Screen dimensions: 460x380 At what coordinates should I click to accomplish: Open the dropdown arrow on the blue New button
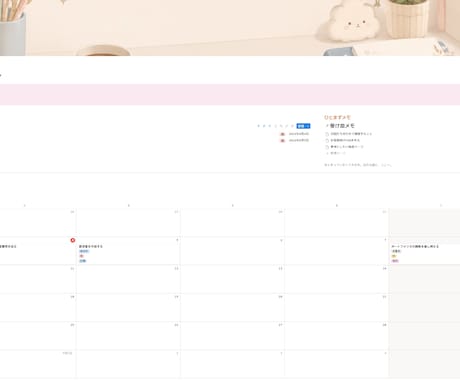point(309,126)
